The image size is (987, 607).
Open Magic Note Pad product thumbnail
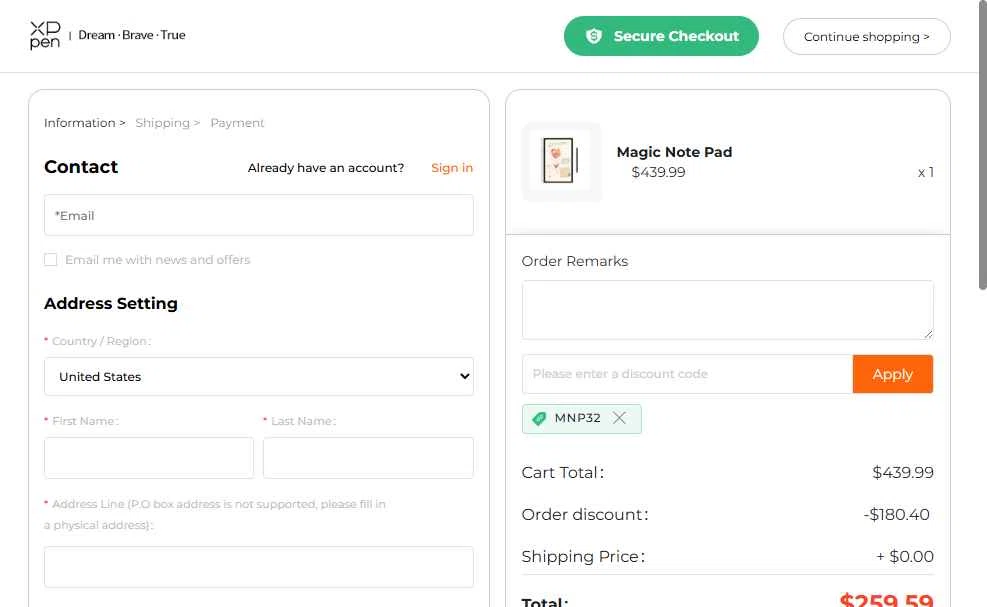pyautogui.click(x=561, y=162)
